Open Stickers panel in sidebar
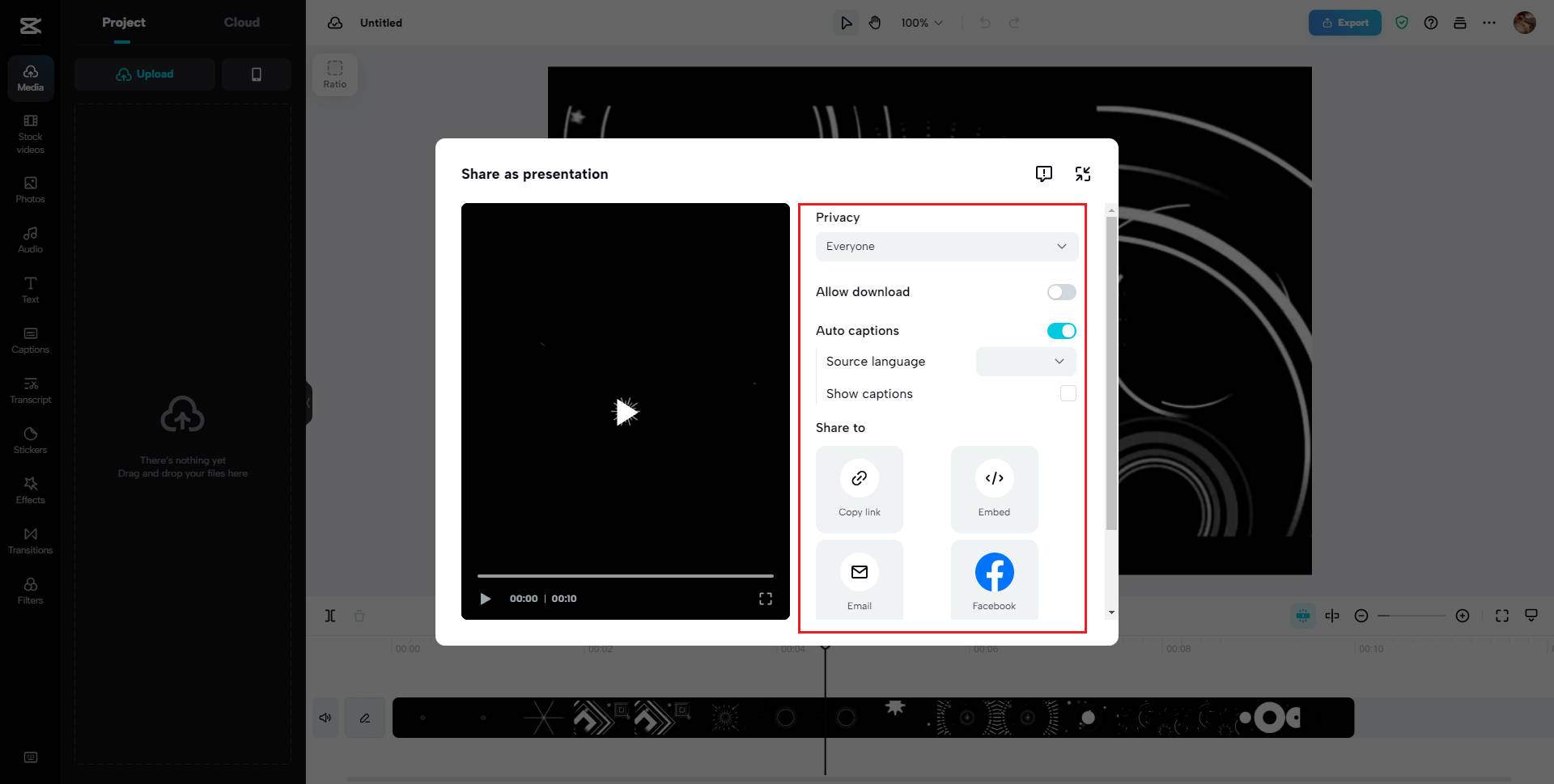The height and width of the screenshot is (784, 1554). pos(30,440)
